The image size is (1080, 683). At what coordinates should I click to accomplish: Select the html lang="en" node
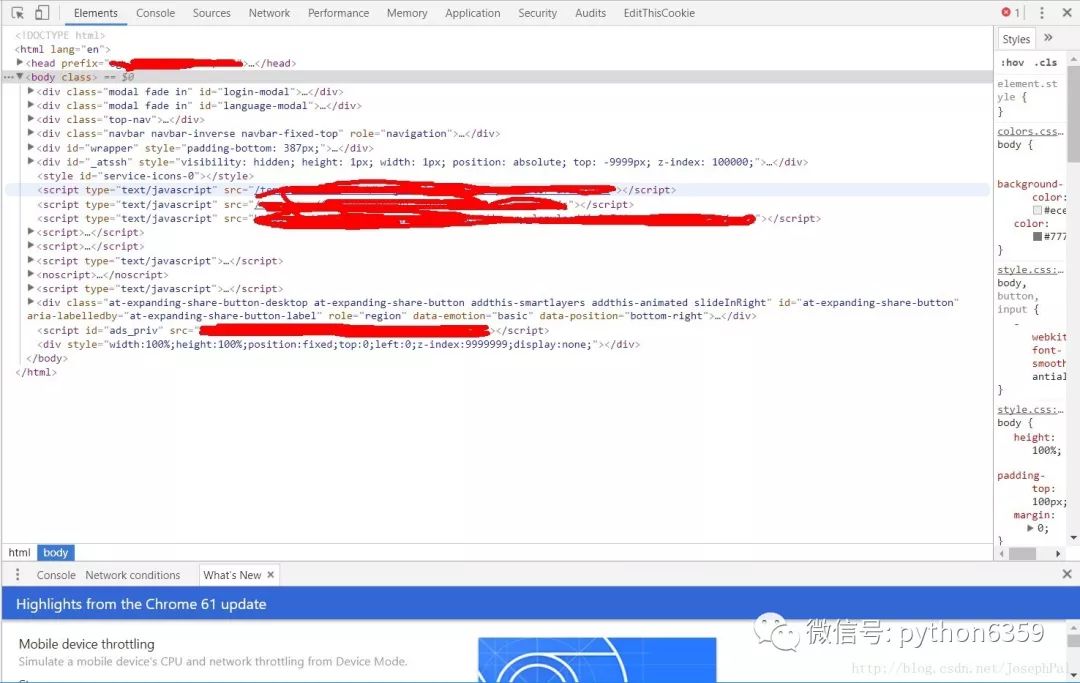(62, 49)
